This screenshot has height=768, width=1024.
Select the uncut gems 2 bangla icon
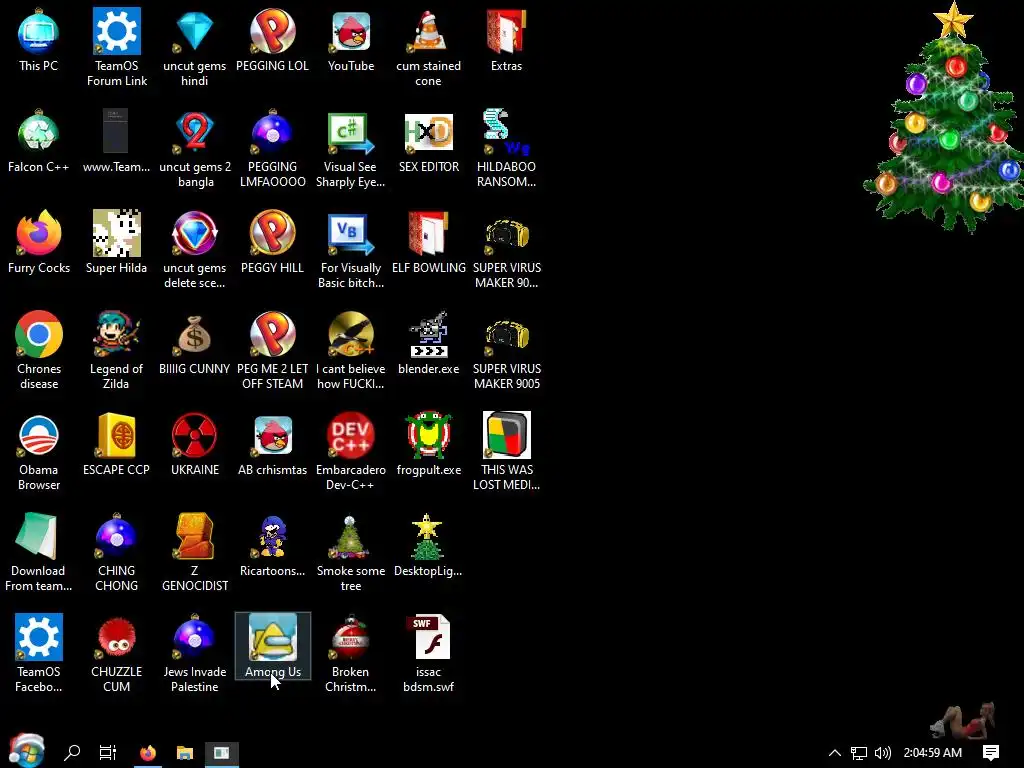coord(195,149)
